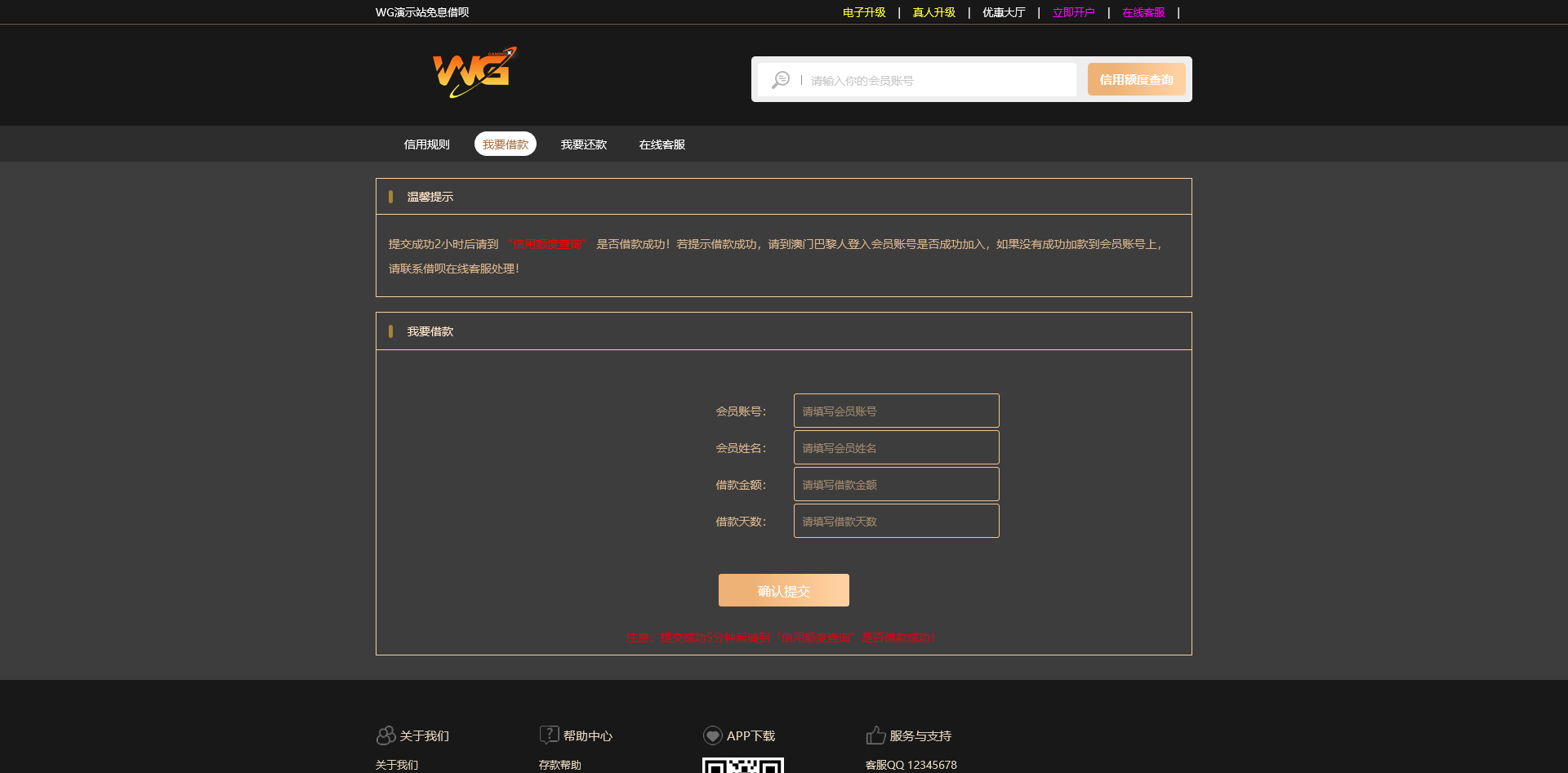Open the 真人升级 link

(933, 12)
